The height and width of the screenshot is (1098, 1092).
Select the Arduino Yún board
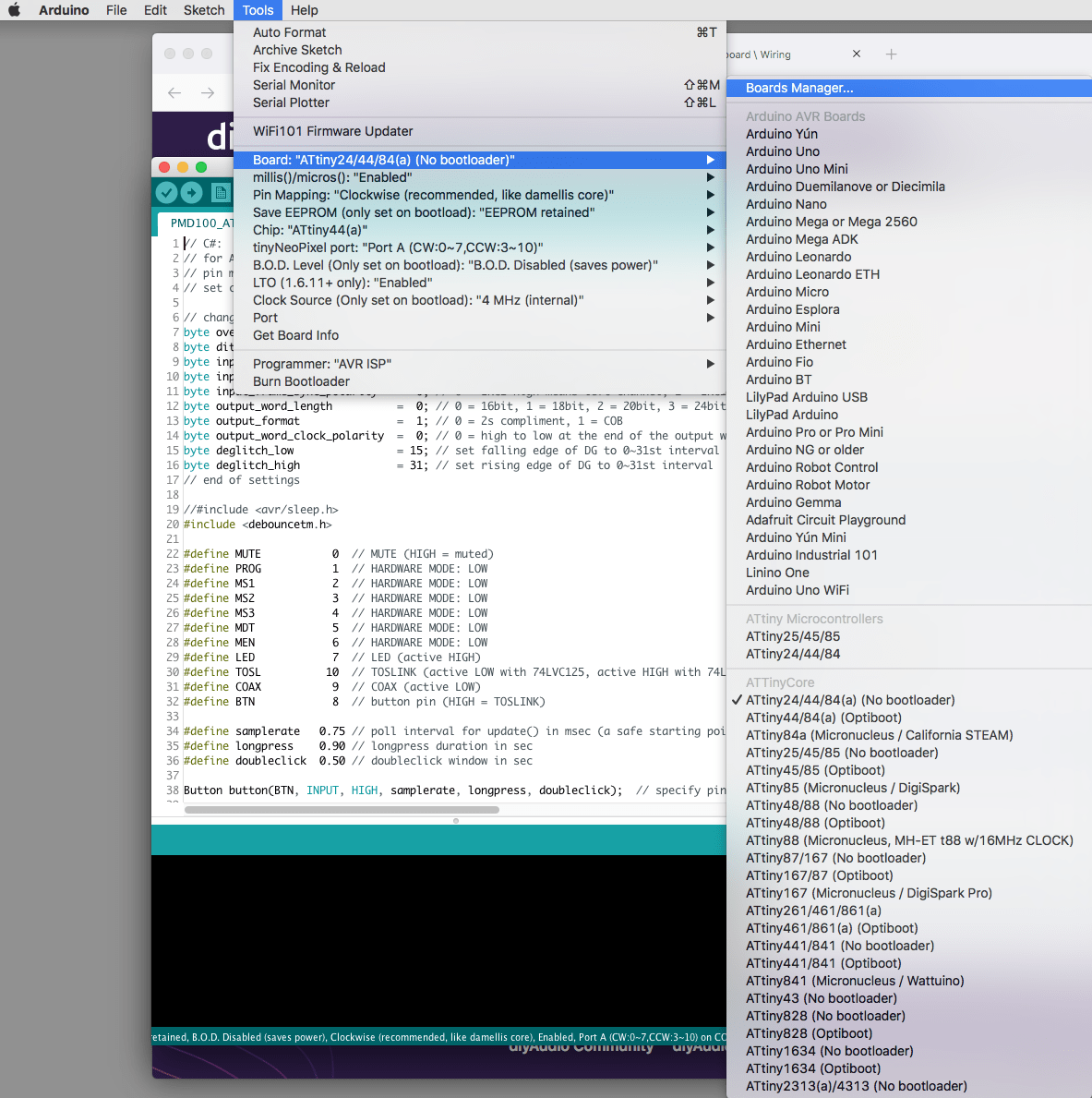tap(909, 134)
